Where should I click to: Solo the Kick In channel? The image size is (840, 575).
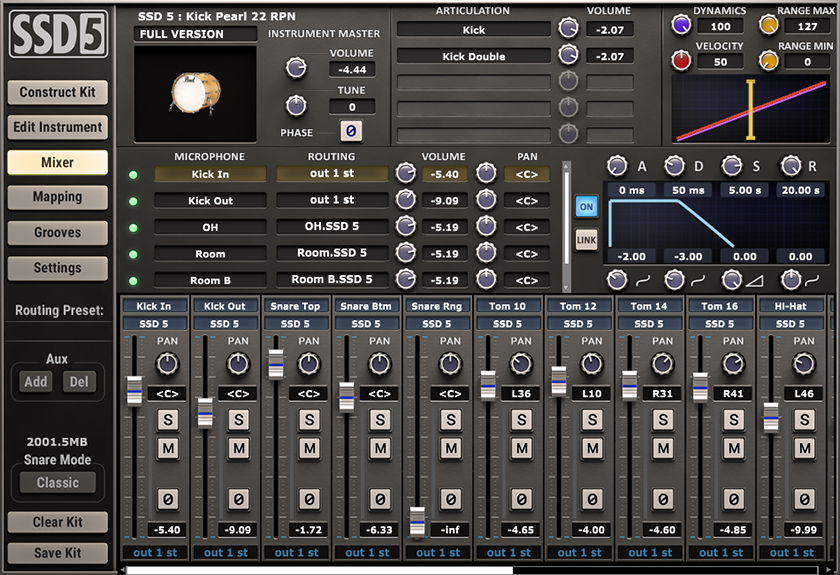click(167, 419)
